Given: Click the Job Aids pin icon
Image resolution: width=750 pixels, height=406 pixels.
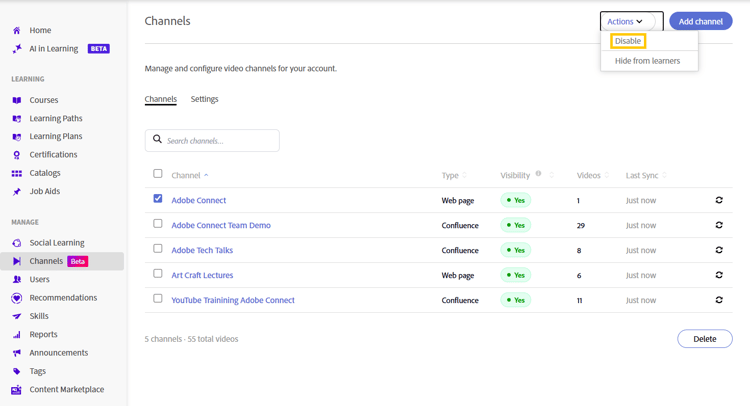Looking at the screenshot, I should [x=17, y=192].
